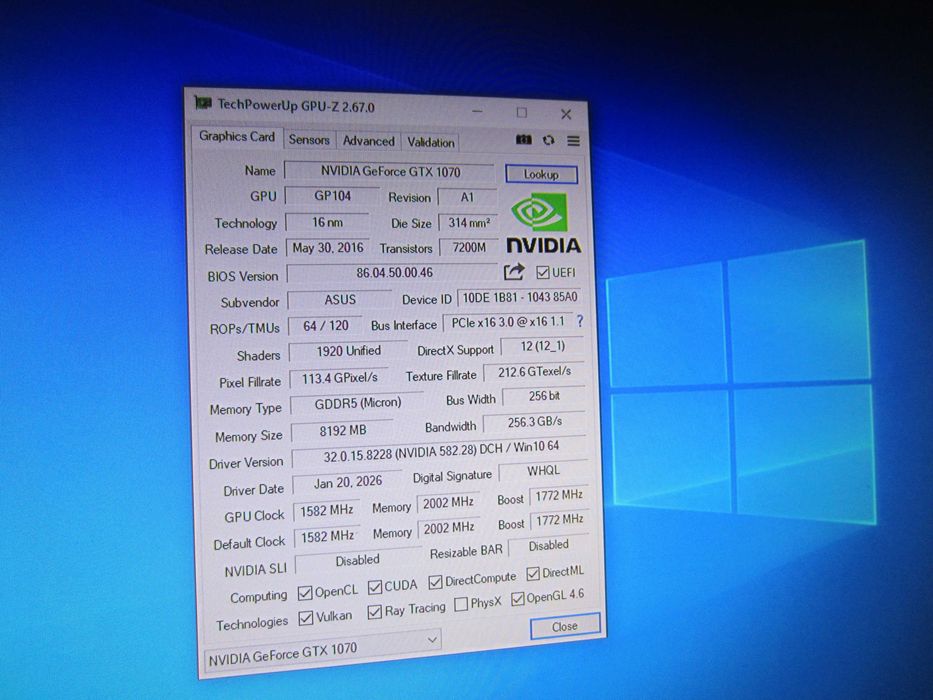This screenshot has width=933, height=700.
Task: Click the Resizable BAR value Disabled
Action: [x=548, y=545]
